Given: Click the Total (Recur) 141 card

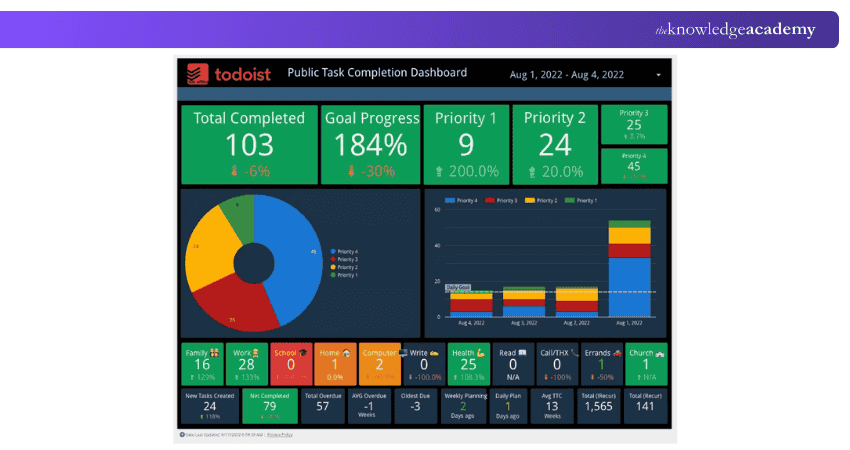Looking at the screenshot, I should 645,406.
